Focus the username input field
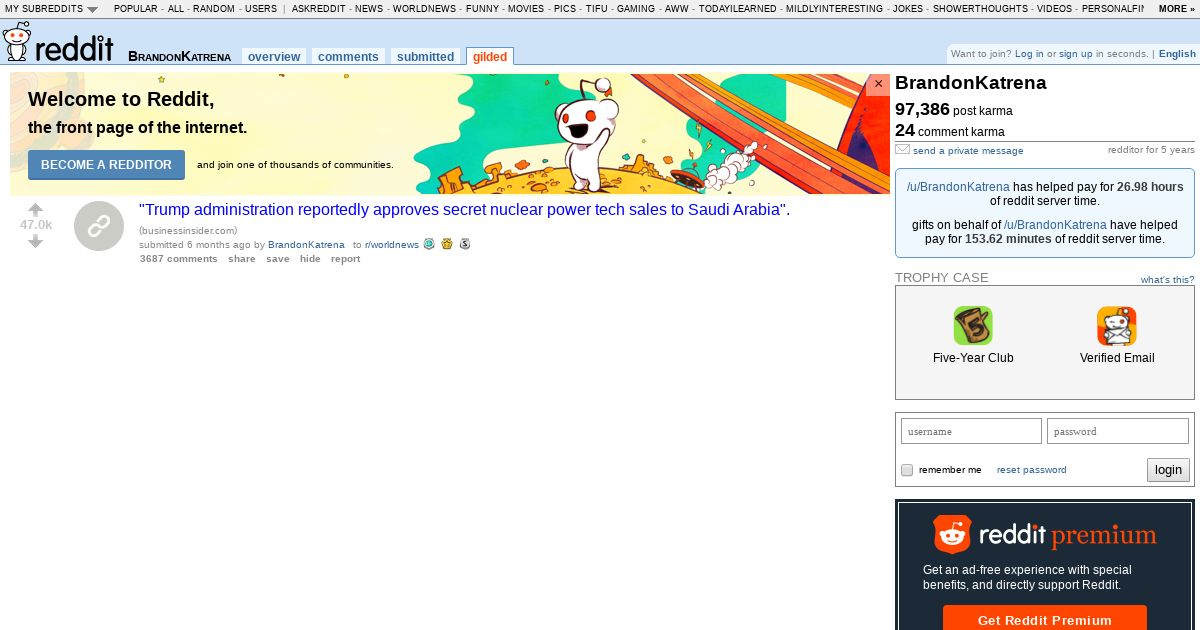The image size is (1200, 630). point(971,431)
